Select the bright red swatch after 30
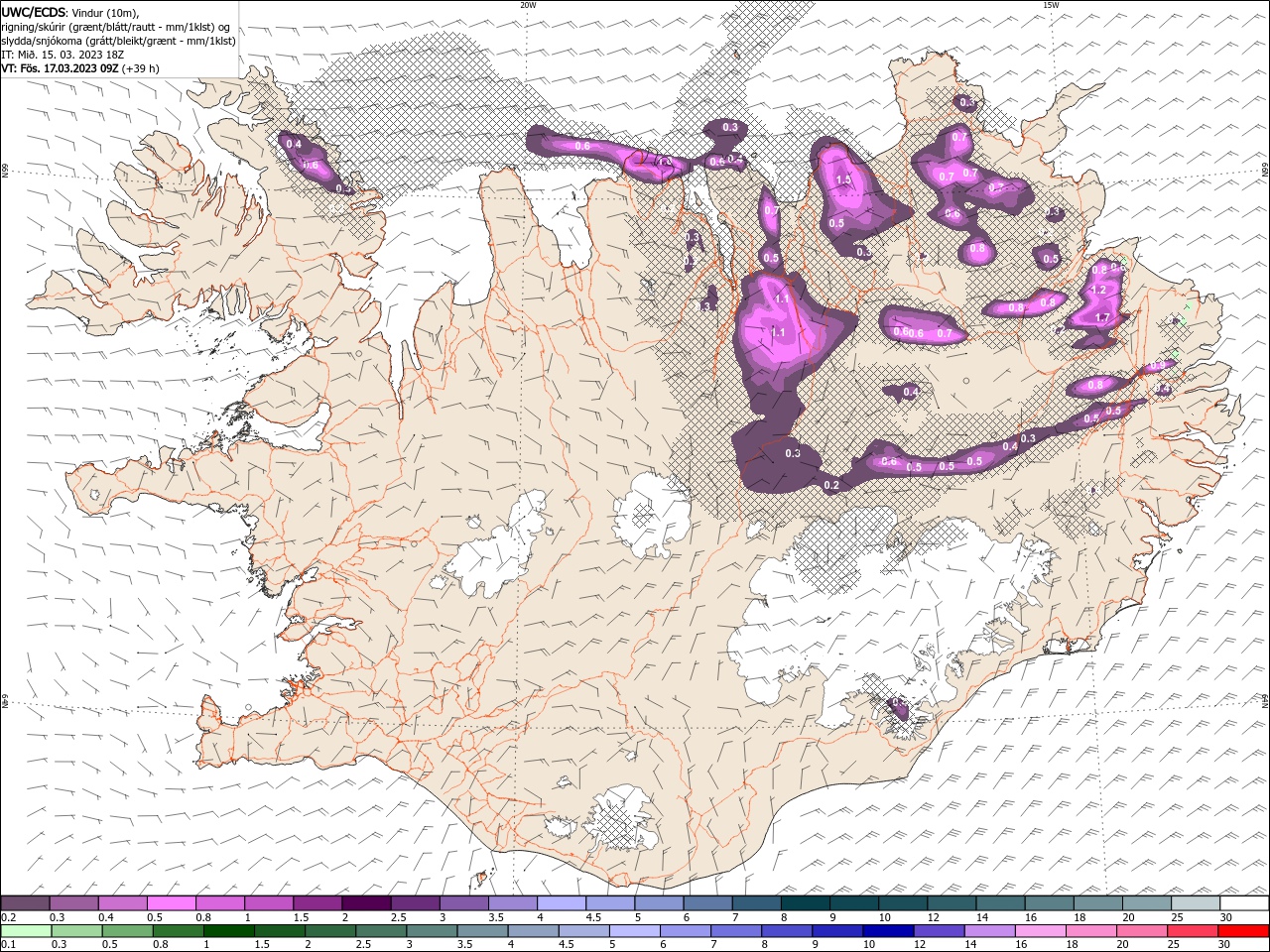This screenshot has height=952, width=1270. (x=1244, y=930)
